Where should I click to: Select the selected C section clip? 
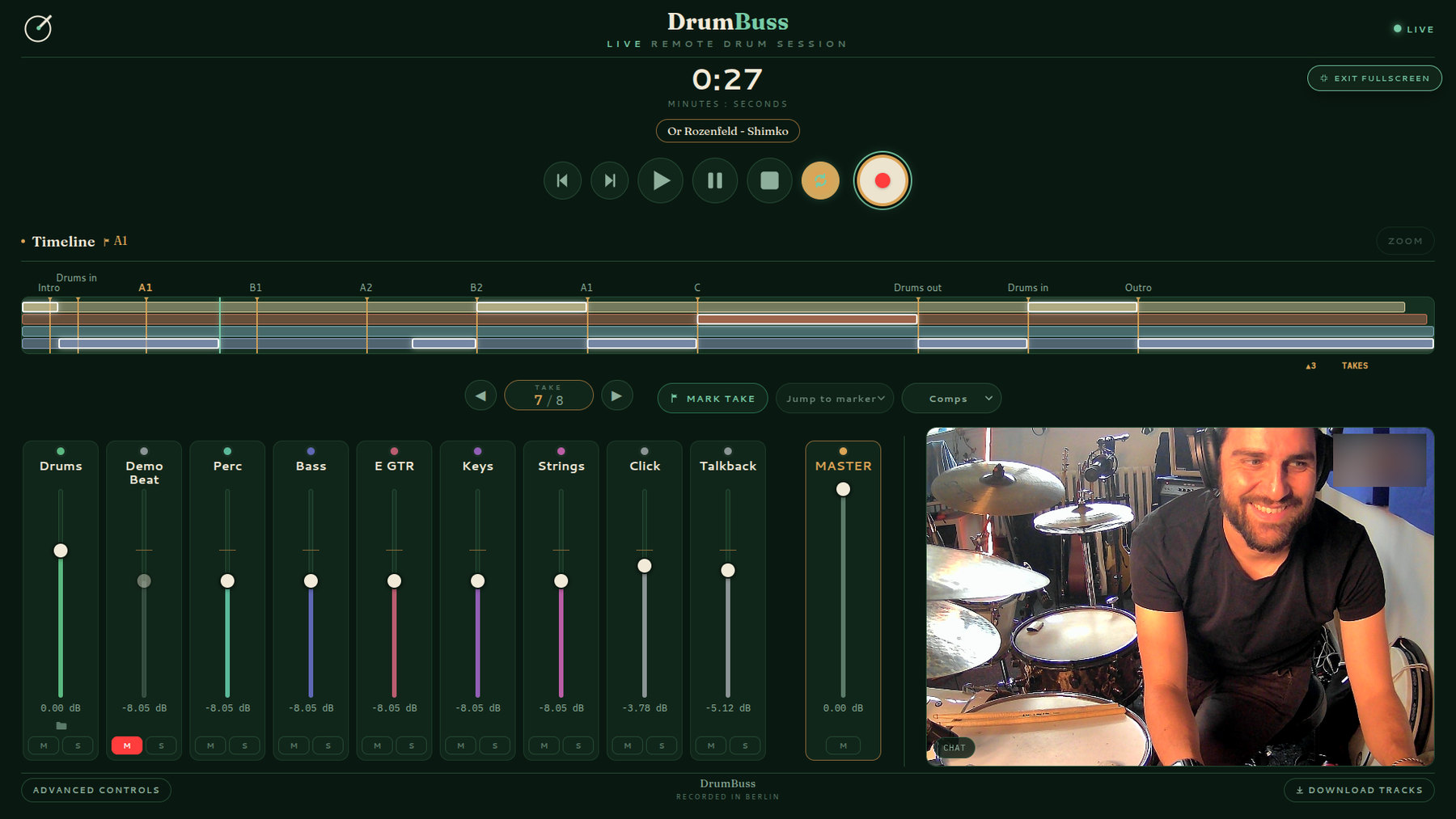tap(807, 319)
